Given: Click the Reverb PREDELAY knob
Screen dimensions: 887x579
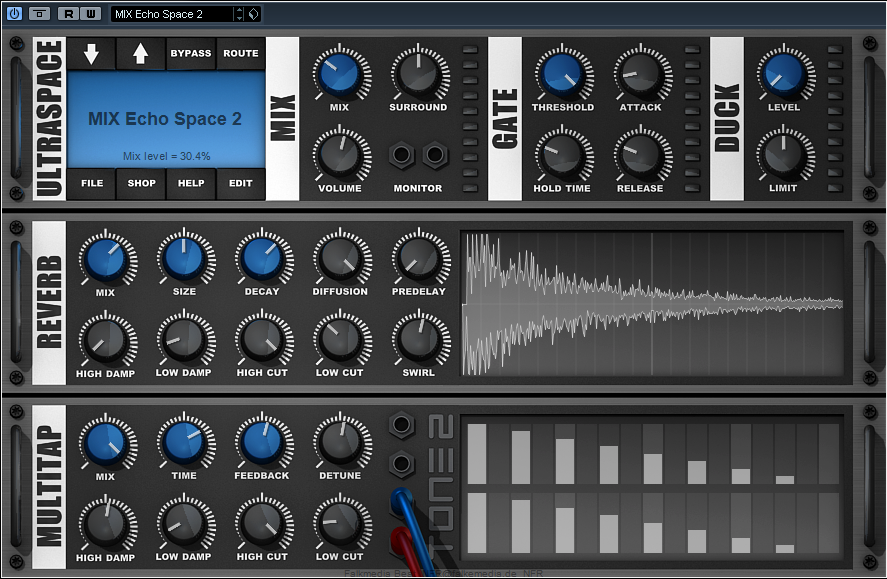Looking at the screenshot, I should 420,258.
